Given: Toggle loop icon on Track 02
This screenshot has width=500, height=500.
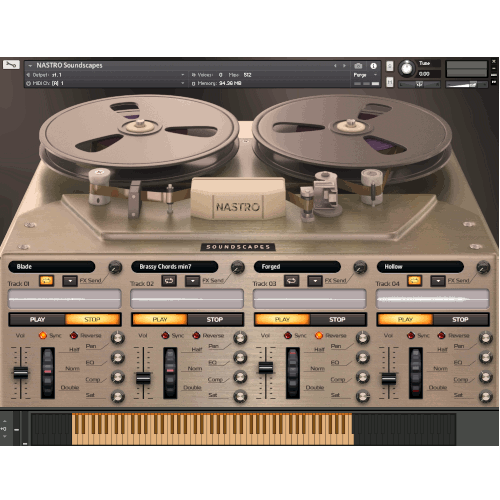Looking at the screenshot, I should pos(169,280).
